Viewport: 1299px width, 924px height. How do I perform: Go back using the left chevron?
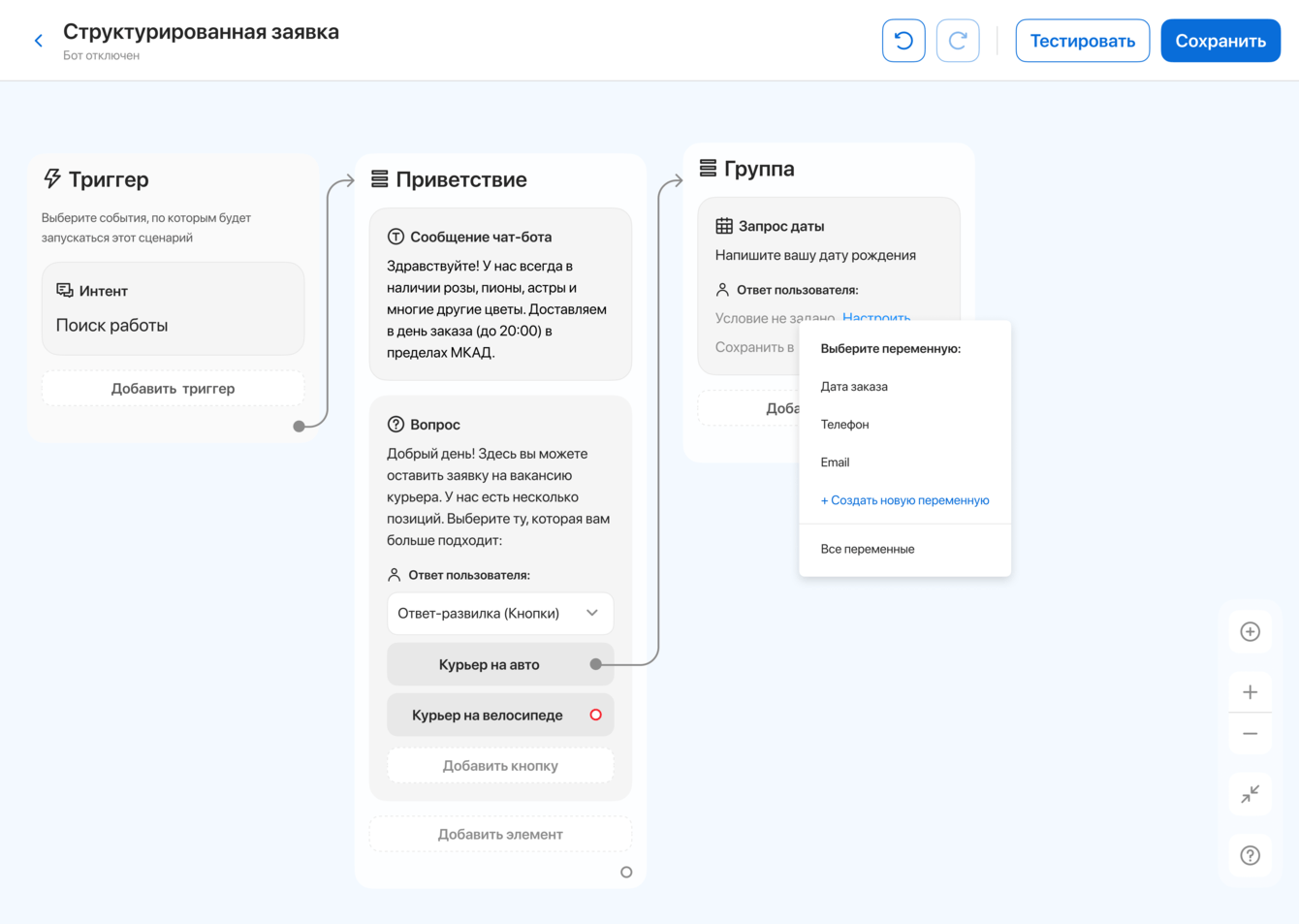tap(39, 41)
